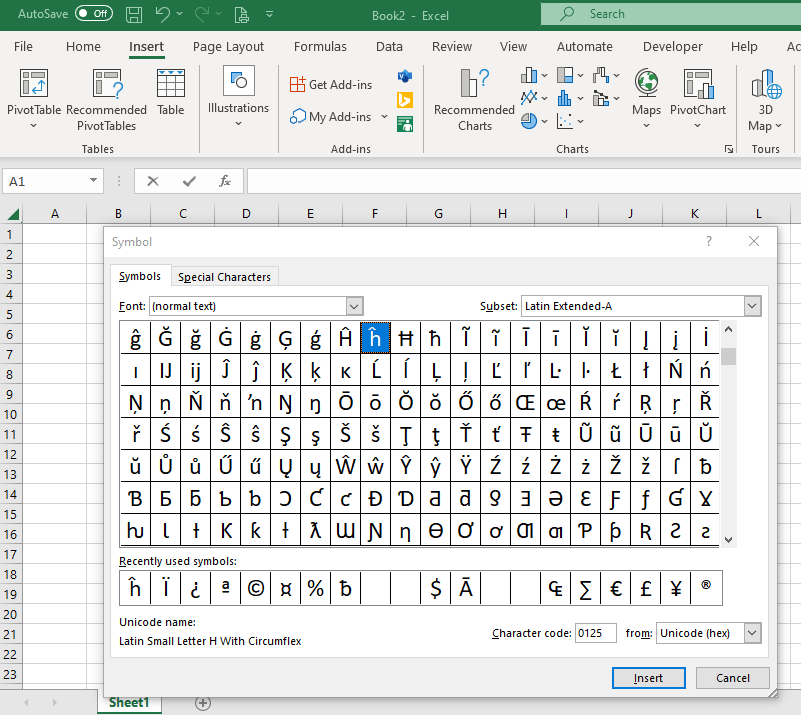Switch to the Special Characters tab
This screenshot has height=715, width=801.
[224, 277]
